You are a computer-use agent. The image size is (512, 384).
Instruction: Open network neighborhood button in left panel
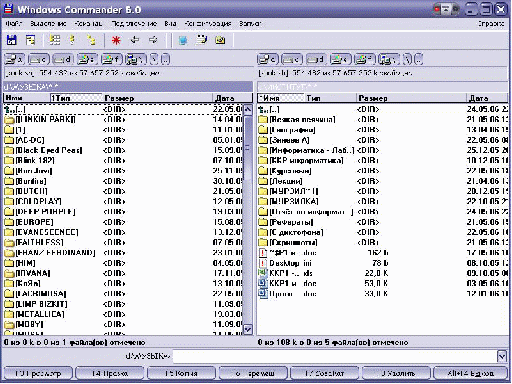(136, 59)
